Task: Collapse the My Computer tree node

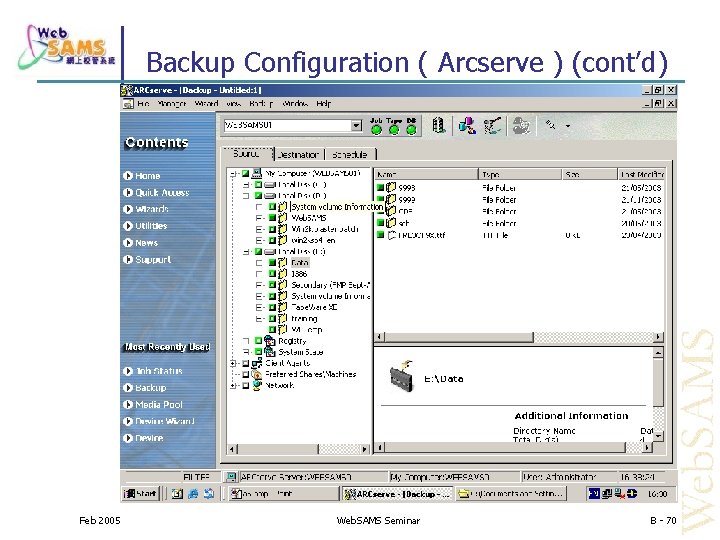Action: point(233,174)
